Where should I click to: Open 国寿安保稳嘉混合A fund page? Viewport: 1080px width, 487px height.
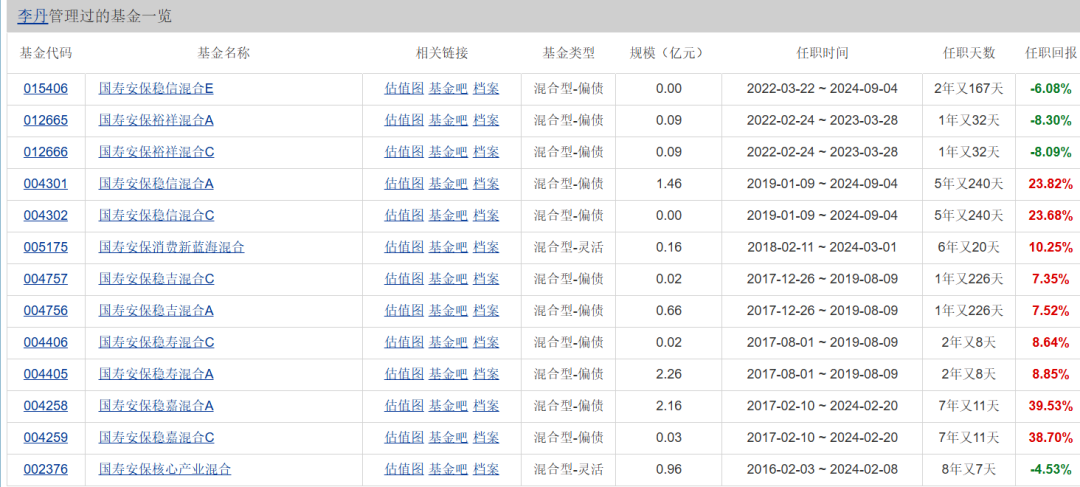[x=156, y=405]
